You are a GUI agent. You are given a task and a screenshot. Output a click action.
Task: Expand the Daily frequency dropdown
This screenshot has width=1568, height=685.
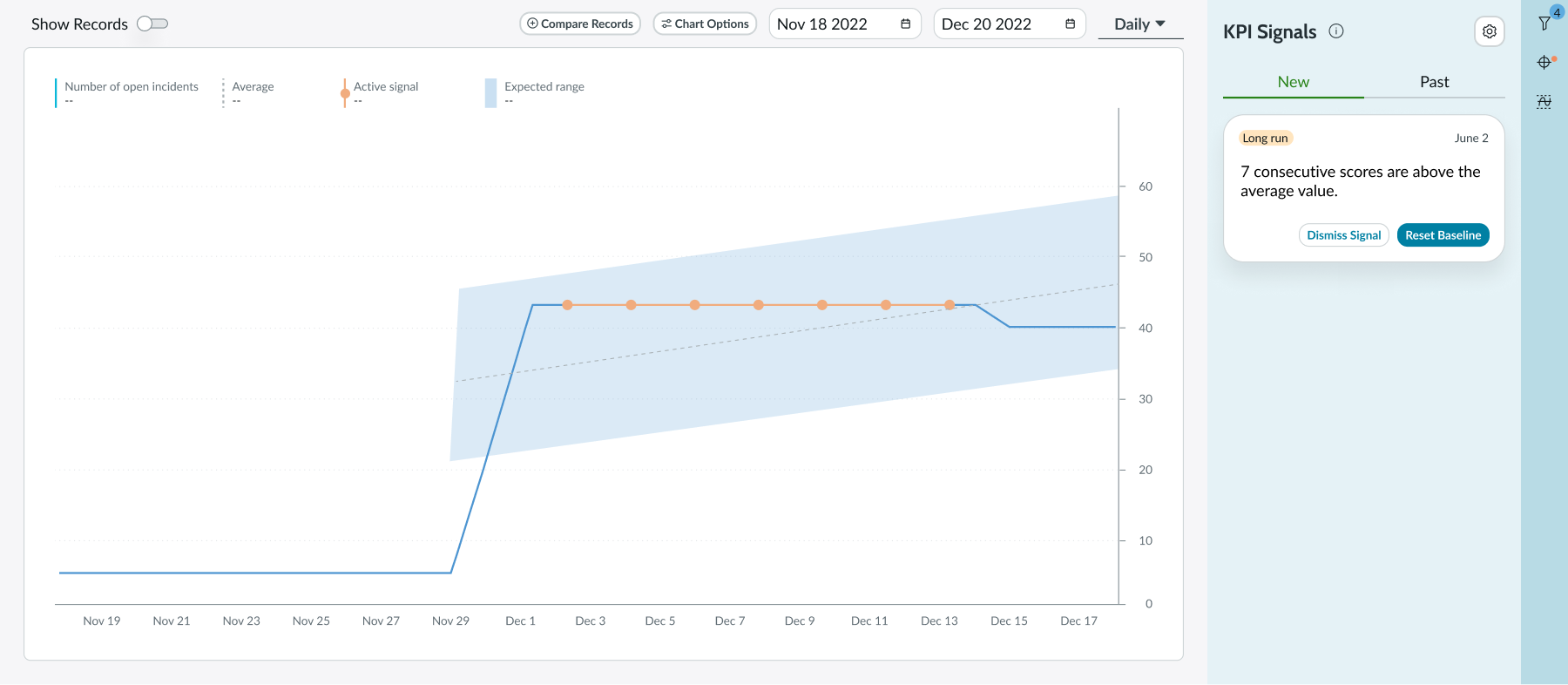point(1139,24)
